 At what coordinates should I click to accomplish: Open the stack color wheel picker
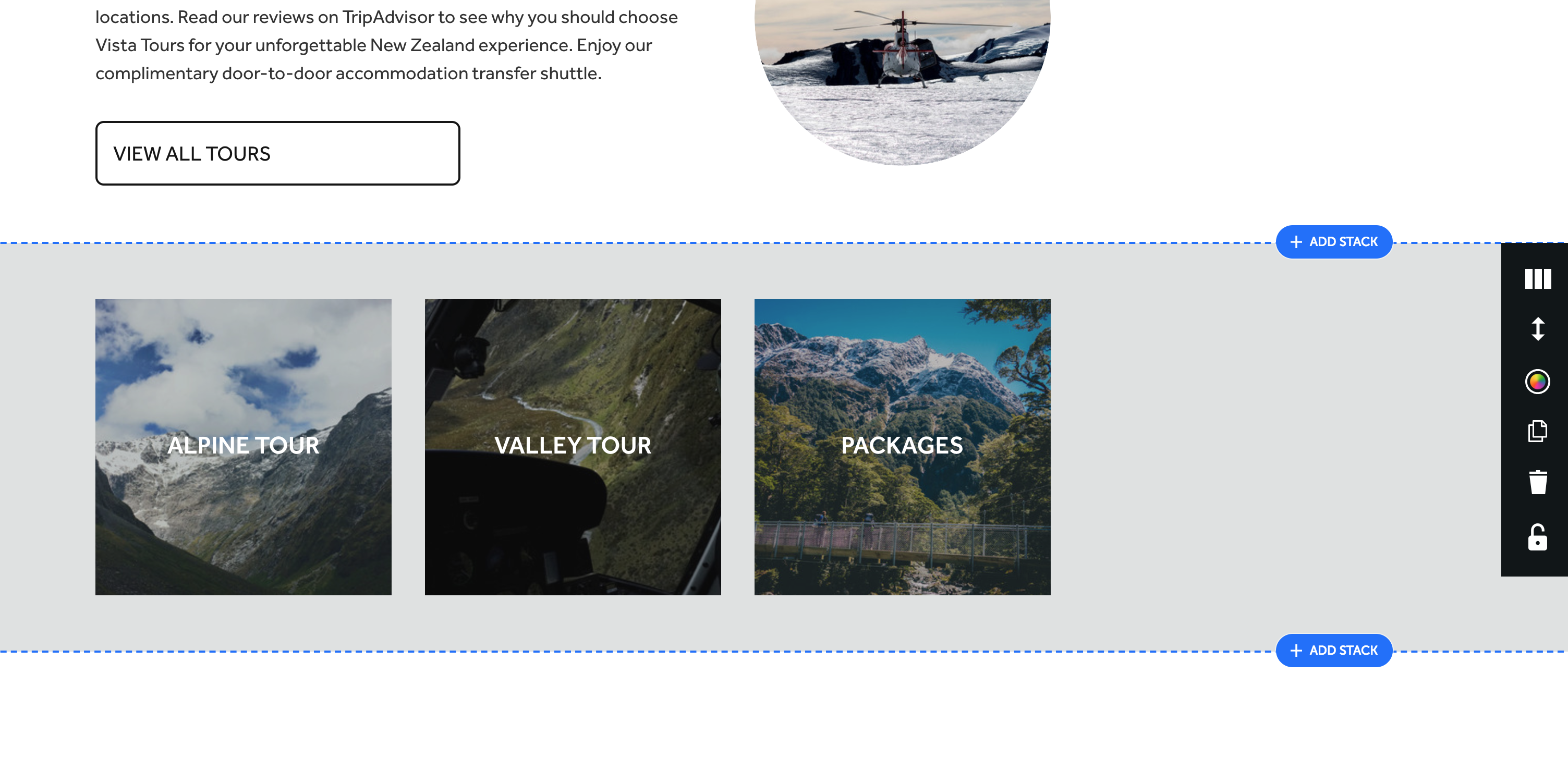click(x=1538, y=382)
